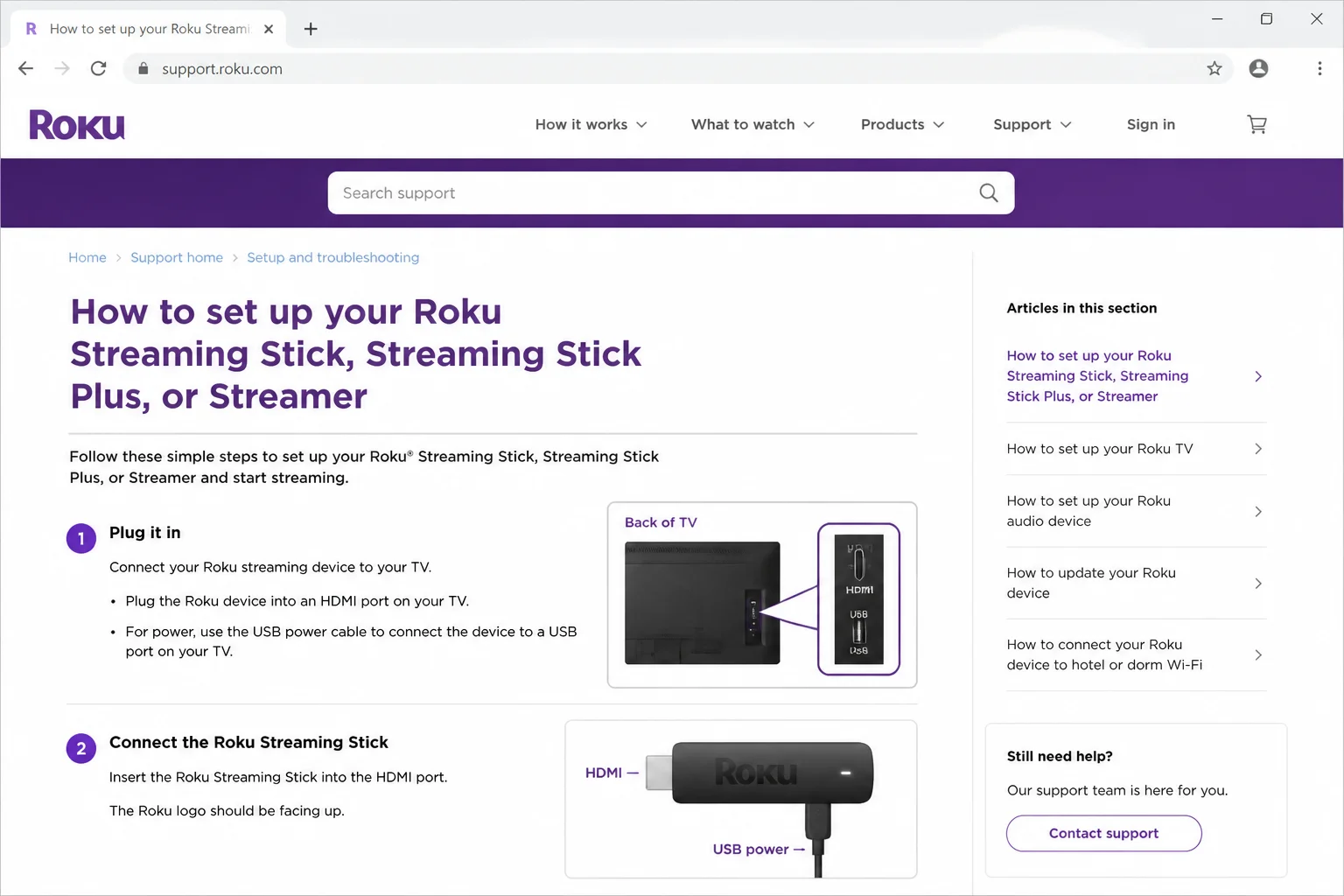Click the Plug it in heading
The image size is (1344, 896).
pos(144,533)
